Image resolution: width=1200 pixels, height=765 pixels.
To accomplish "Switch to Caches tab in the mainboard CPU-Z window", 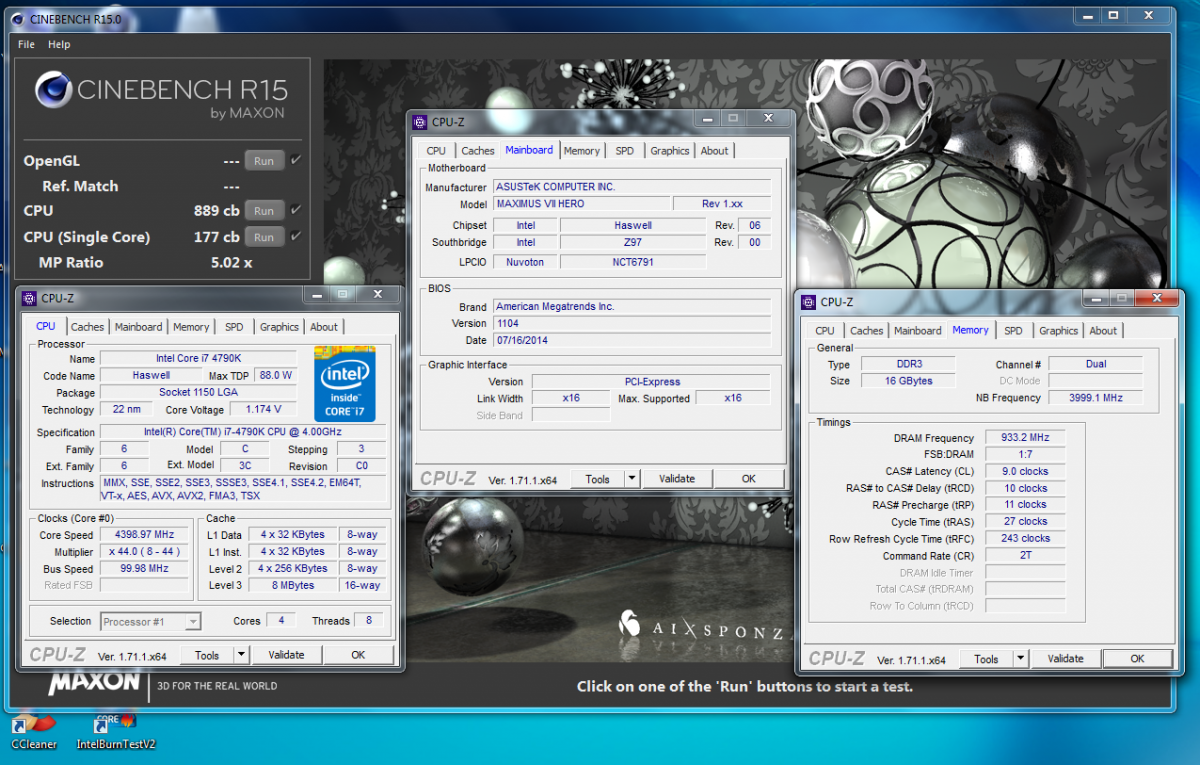I will [478, 151].
